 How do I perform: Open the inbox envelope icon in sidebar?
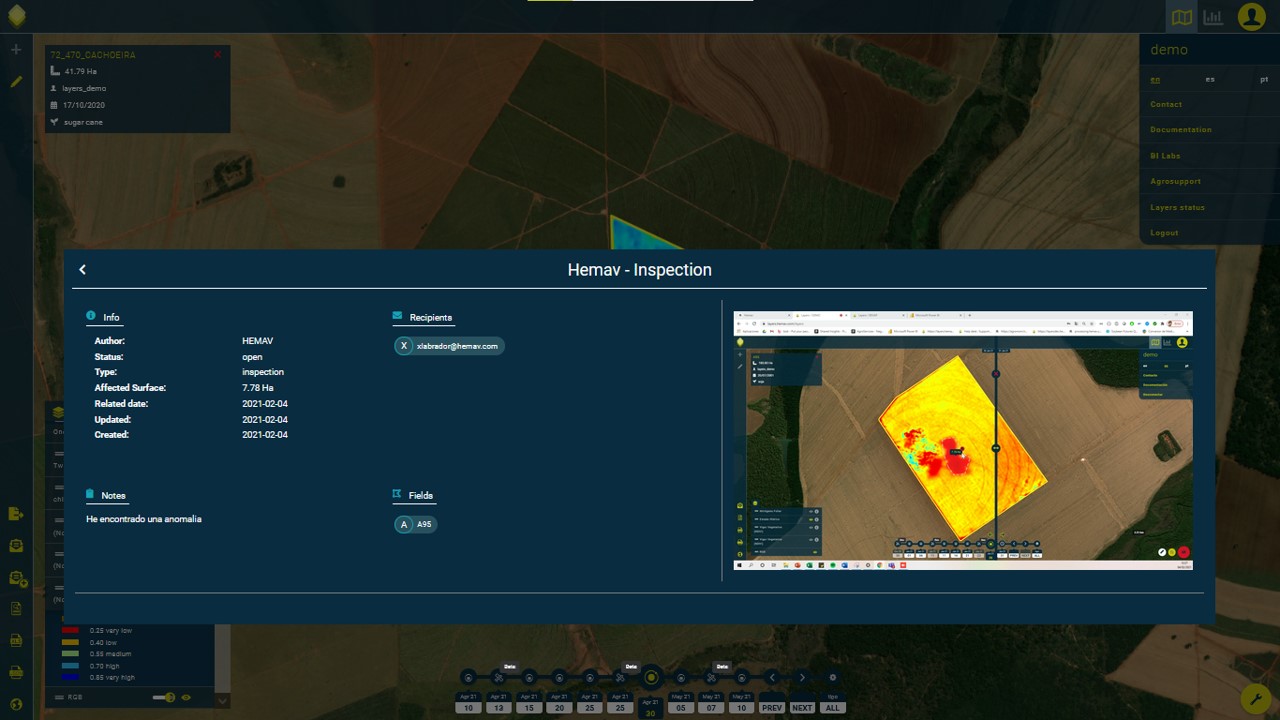[x=16, y=546]
